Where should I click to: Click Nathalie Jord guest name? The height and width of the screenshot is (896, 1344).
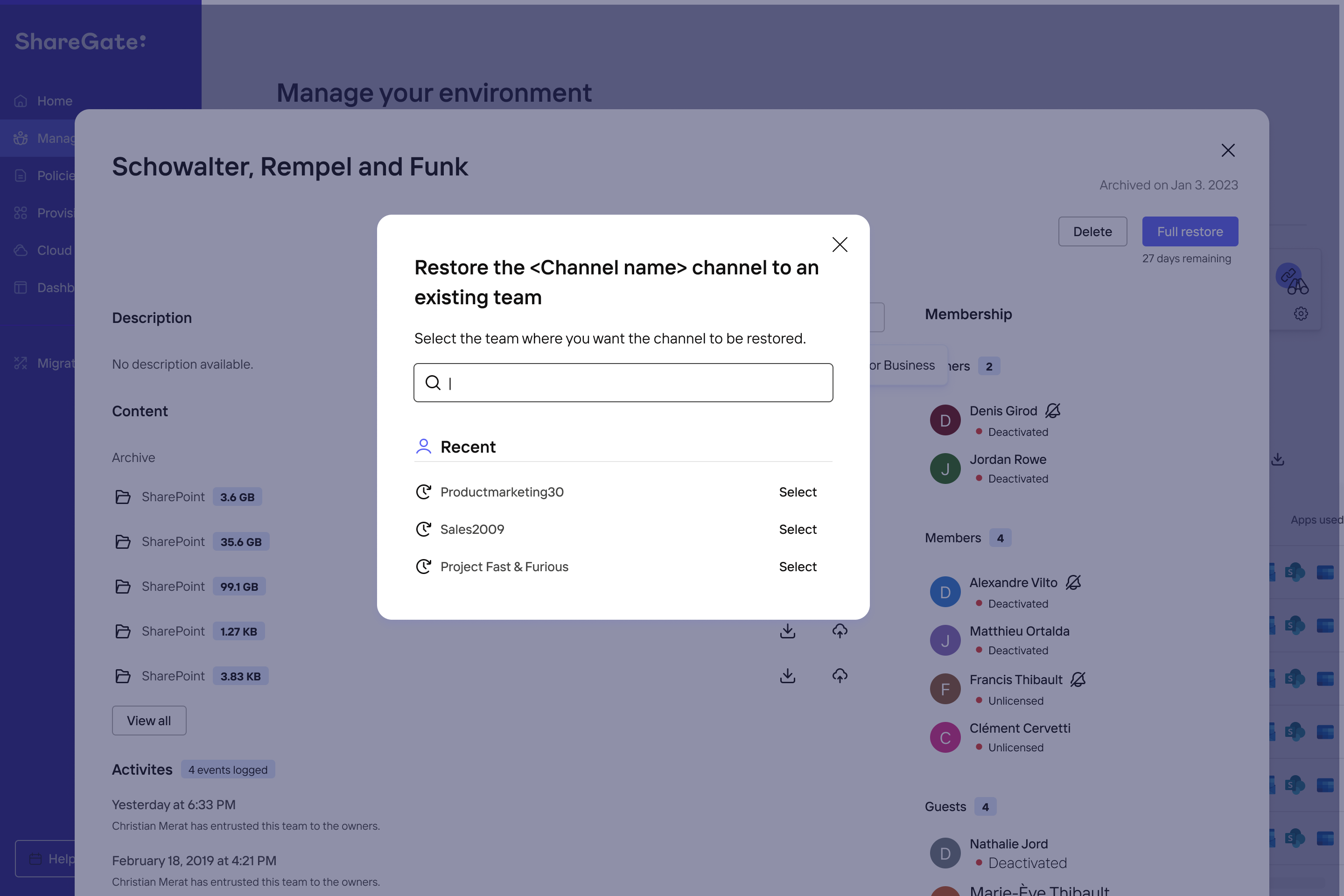[x=1008, y=843]
